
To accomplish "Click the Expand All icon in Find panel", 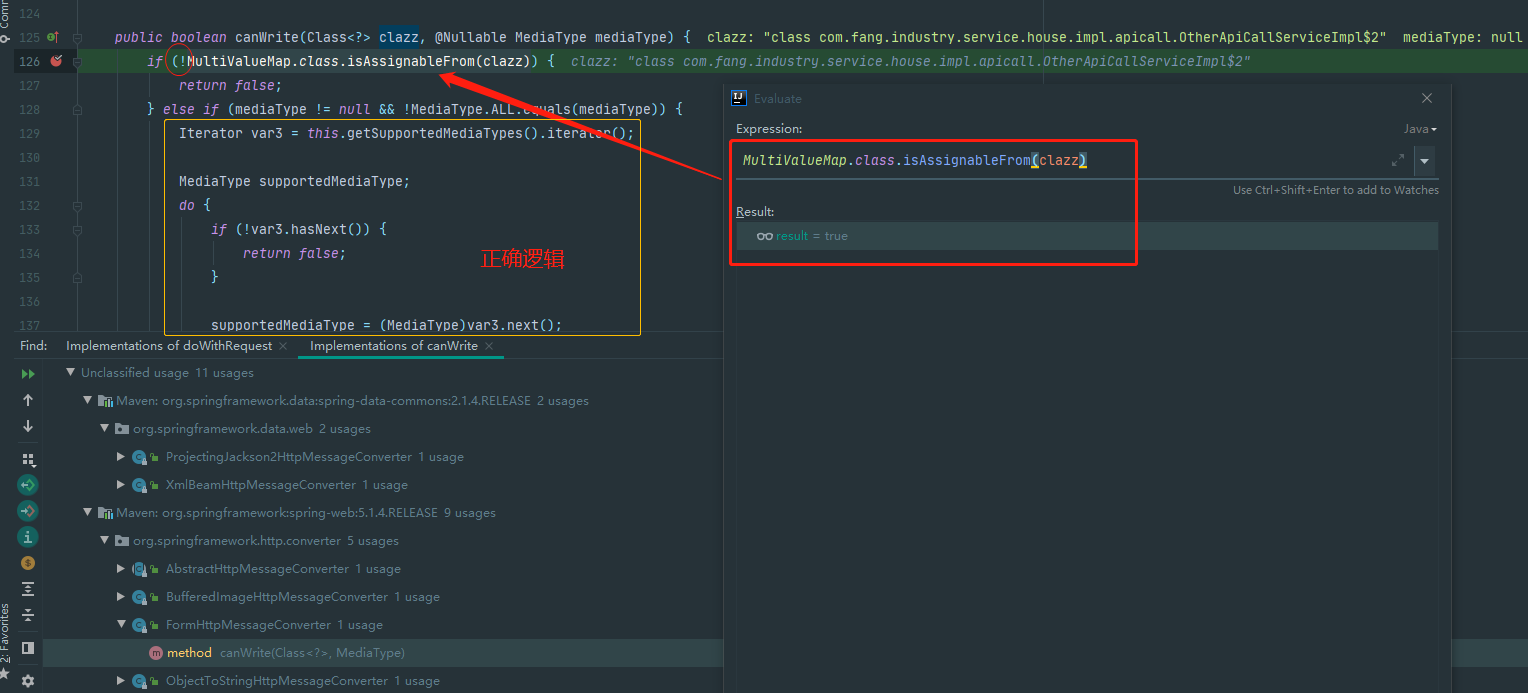I will (28, 589).
